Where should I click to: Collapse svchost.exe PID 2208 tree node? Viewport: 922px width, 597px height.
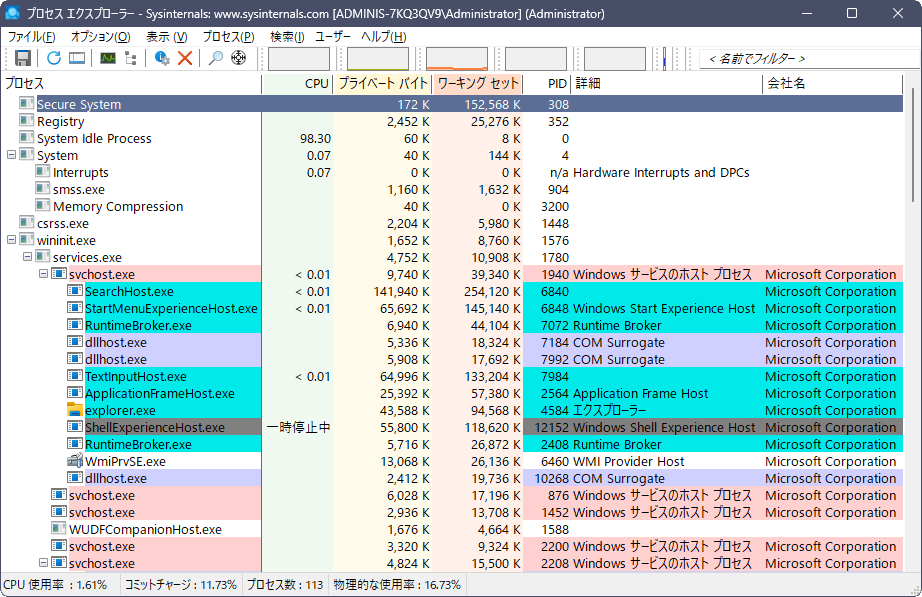point(43,563)
